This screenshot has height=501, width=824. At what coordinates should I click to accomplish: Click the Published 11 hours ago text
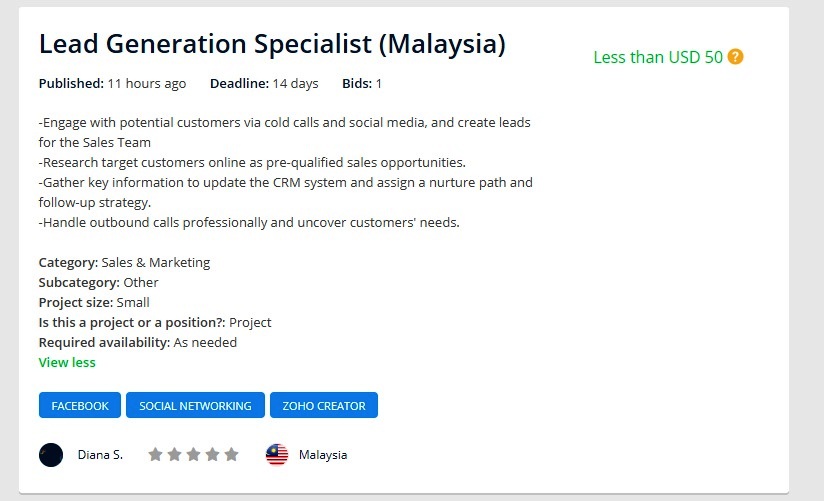[x=112, y=84]
